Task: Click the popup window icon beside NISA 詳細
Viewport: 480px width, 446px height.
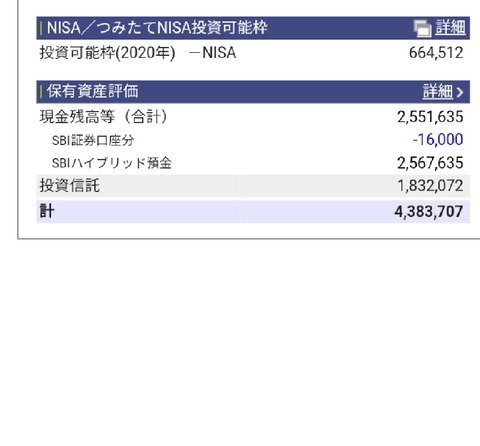Action: coord(422,28)
